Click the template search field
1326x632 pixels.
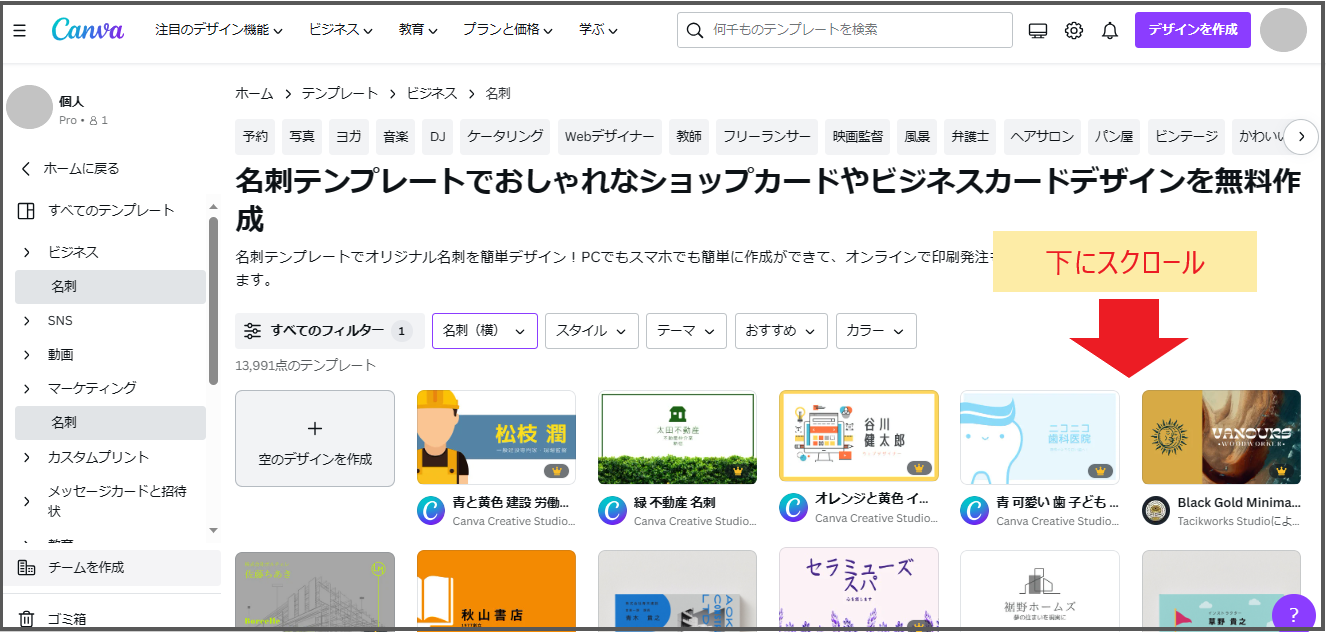(856, 30)
